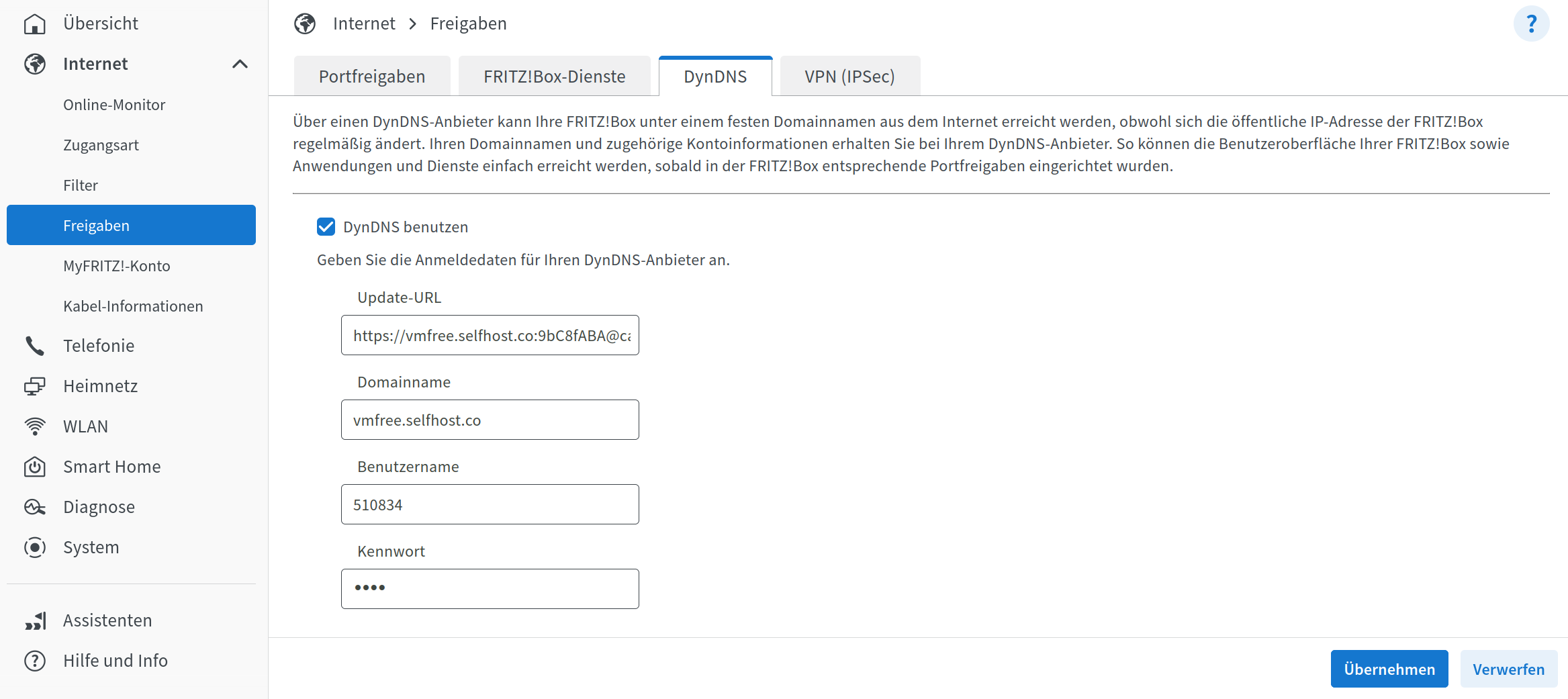The image size is (1568, 699).
Task: Click the Diagnose pulse icon
Action: point(35,507)
